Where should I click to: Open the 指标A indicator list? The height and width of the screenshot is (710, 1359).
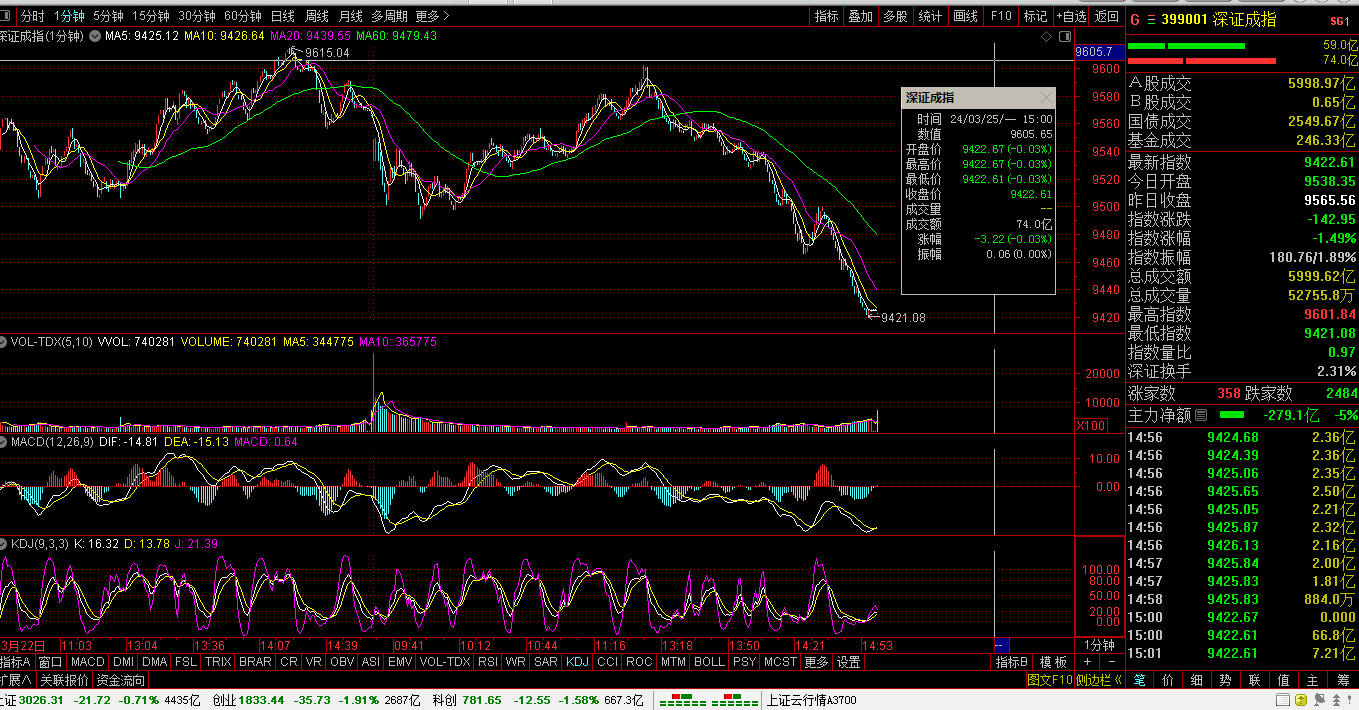(x=17, y=662)
